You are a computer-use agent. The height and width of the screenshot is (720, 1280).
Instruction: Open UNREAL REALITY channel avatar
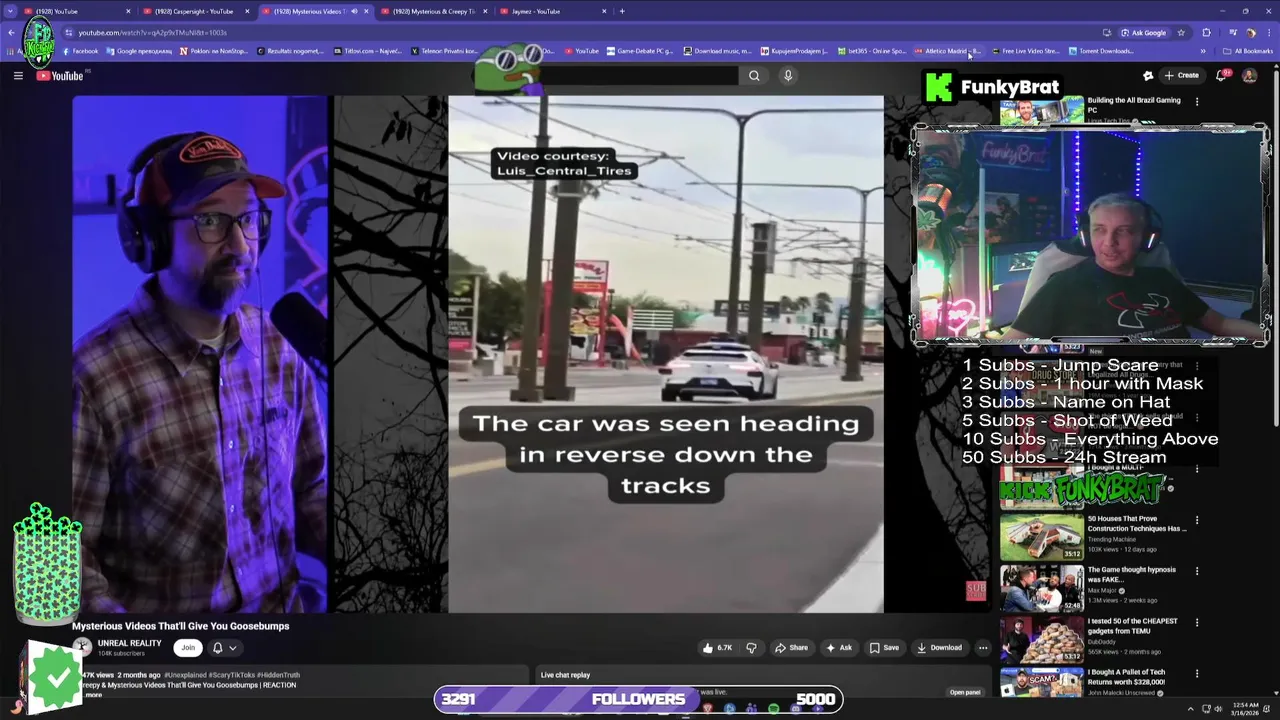coord(82,647)
